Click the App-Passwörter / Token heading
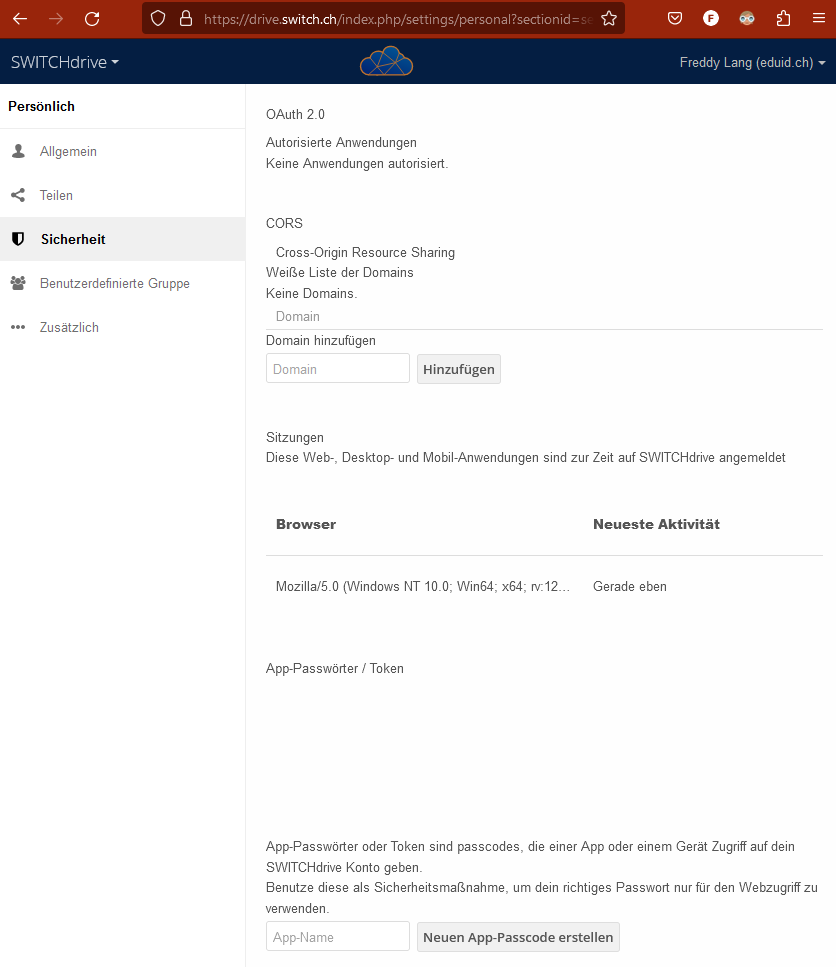Screen dimensions: 836x967 click(335, 669)
